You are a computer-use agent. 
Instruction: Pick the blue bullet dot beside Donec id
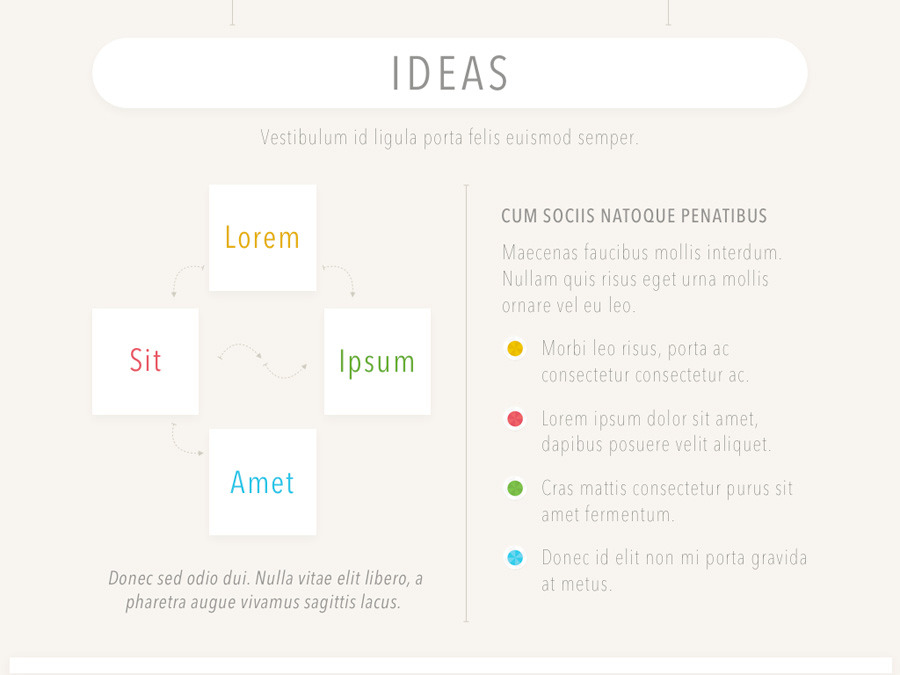tap(515, 558)
